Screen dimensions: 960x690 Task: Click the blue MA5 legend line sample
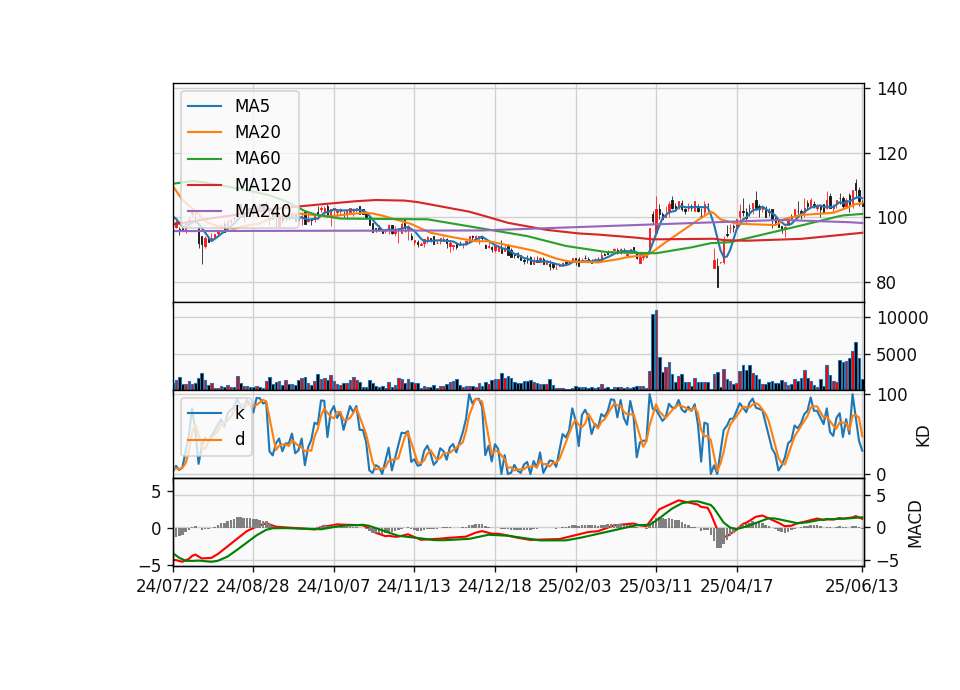pyautogui.click(x=204, y=107)
